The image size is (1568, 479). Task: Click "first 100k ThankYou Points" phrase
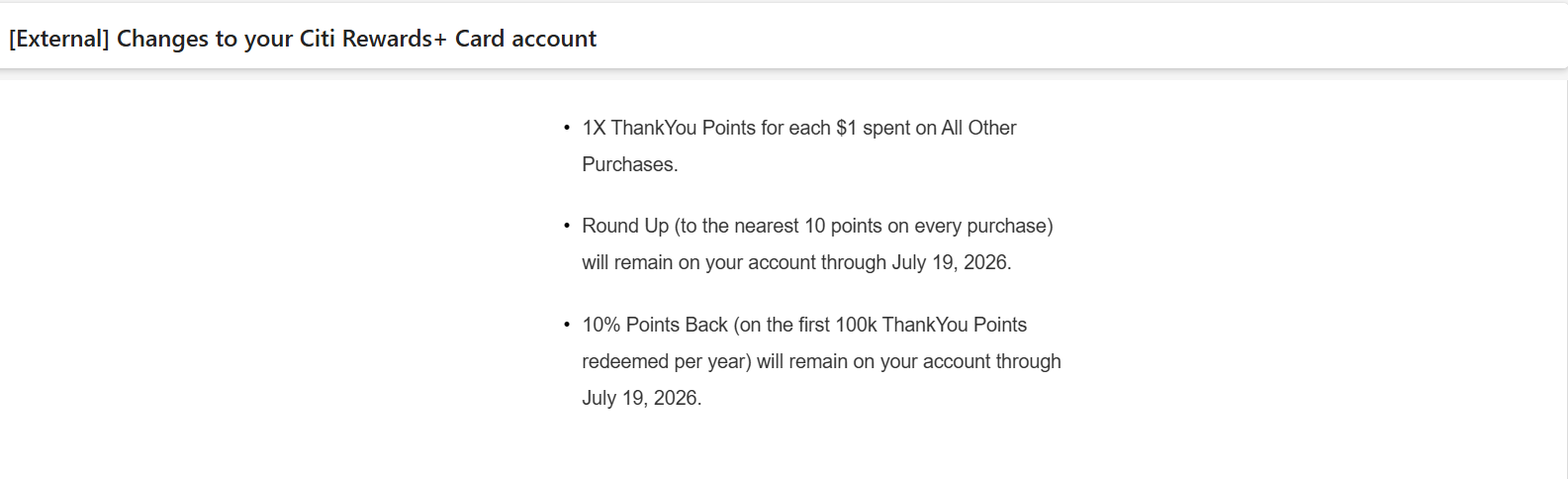pos(913,325)
